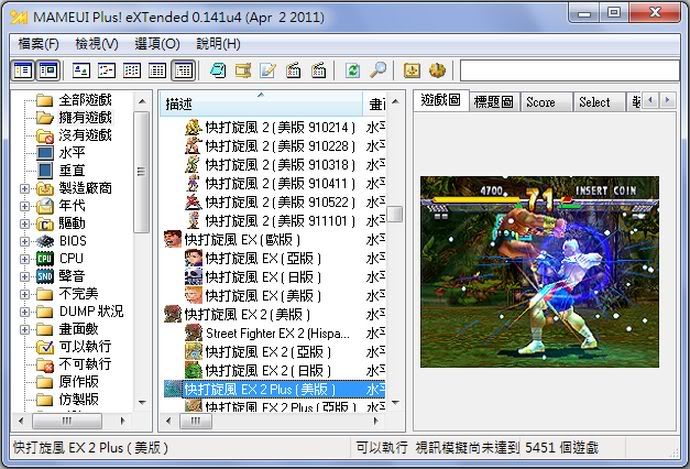
Task: Click the magnifier search toolbar icon
Action: click(x=378, y=70)
